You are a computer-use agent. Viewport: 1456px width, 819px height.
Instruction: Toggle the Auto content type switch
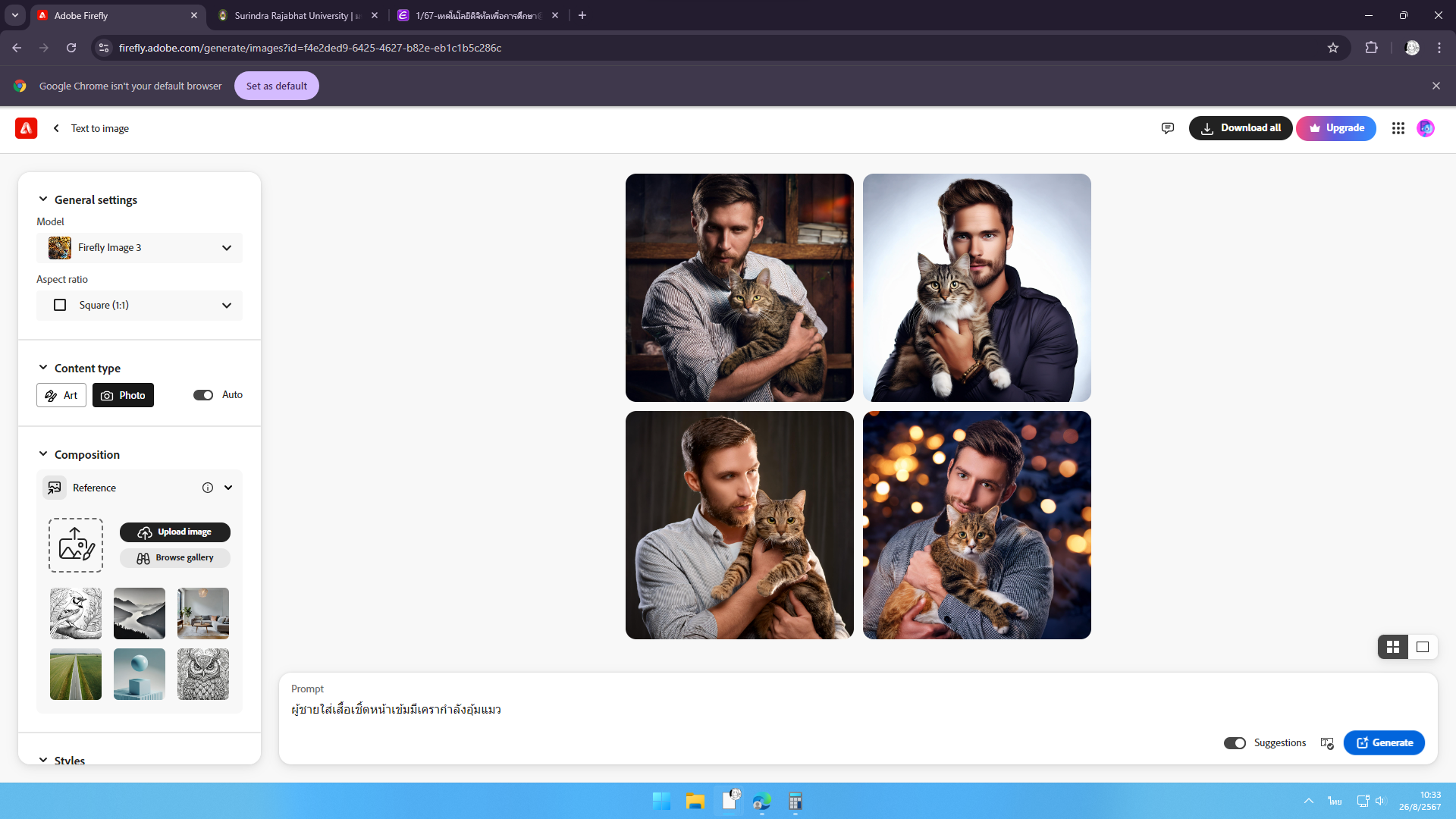click(202, 395)
